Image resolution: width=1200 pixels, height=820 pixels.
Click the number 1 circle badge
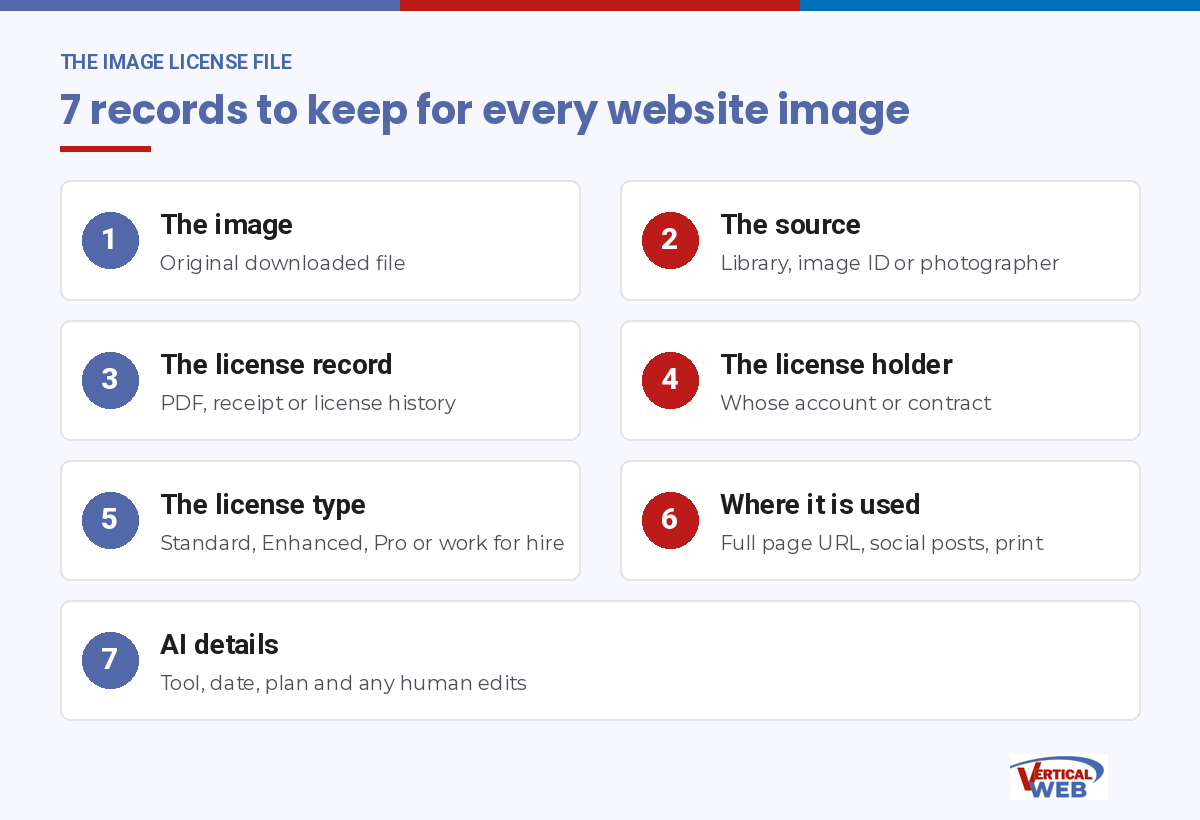[x=110, y=240]
